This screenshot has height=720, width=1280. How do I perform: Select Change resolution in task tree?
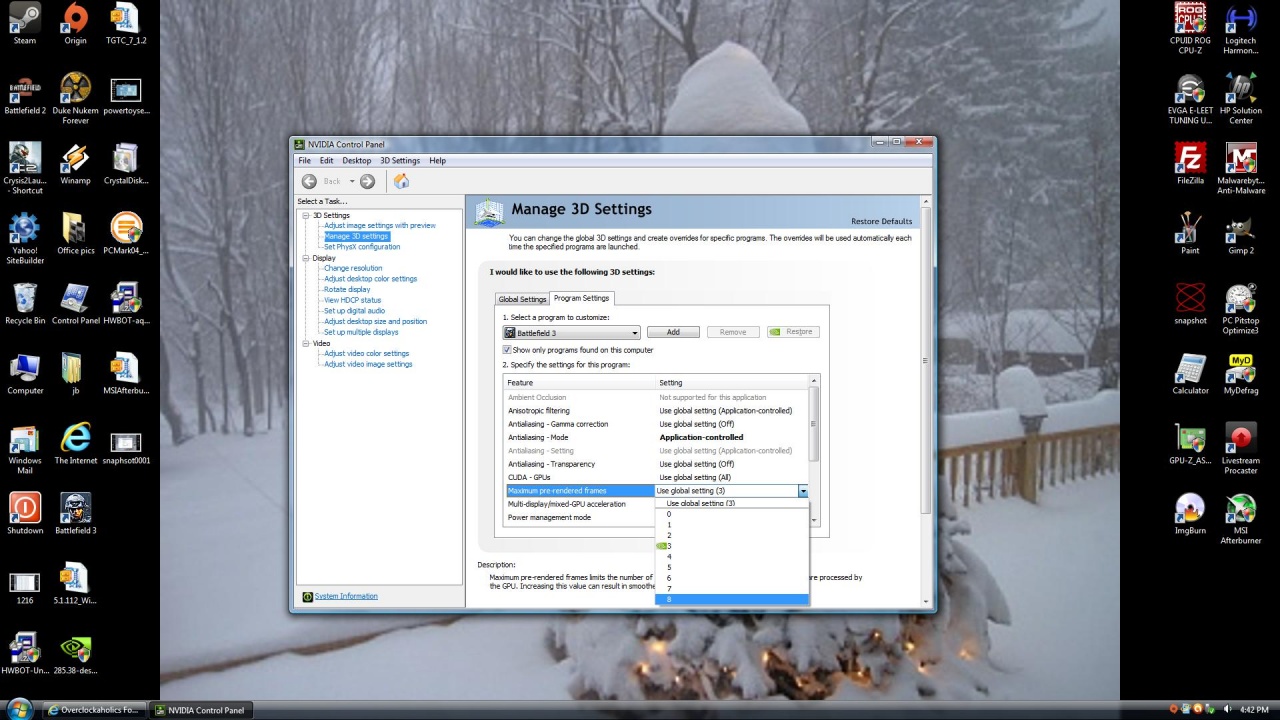pyautogui.click(x=353, y=268)
